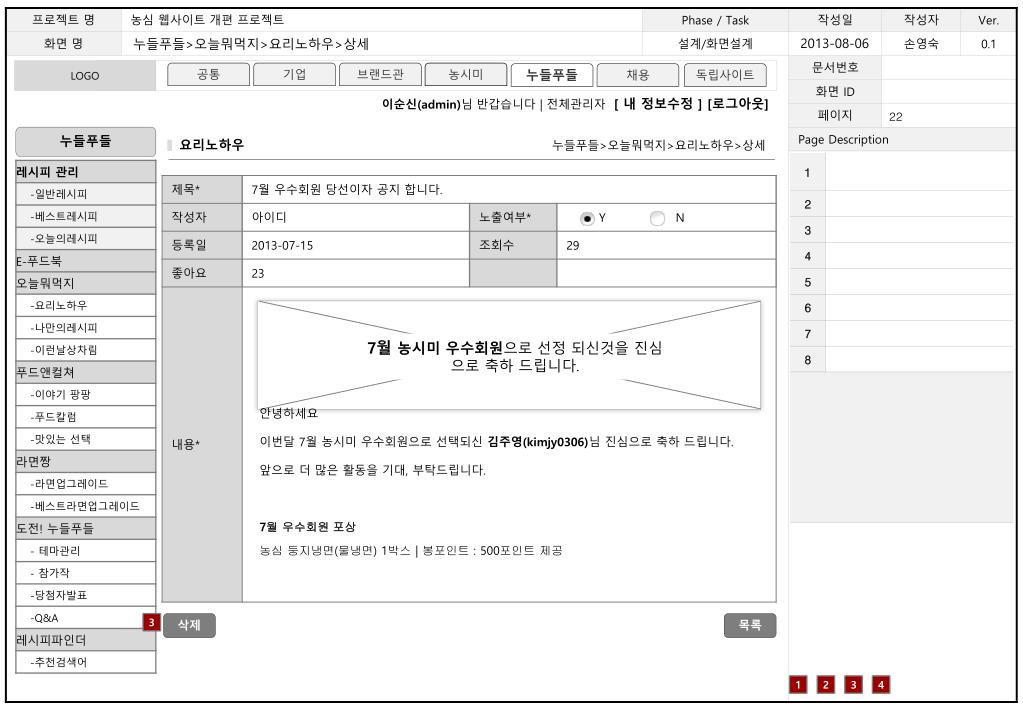Click the 페이지 value 22
This screenshot has height=708, width=1023.
[896, 117]
